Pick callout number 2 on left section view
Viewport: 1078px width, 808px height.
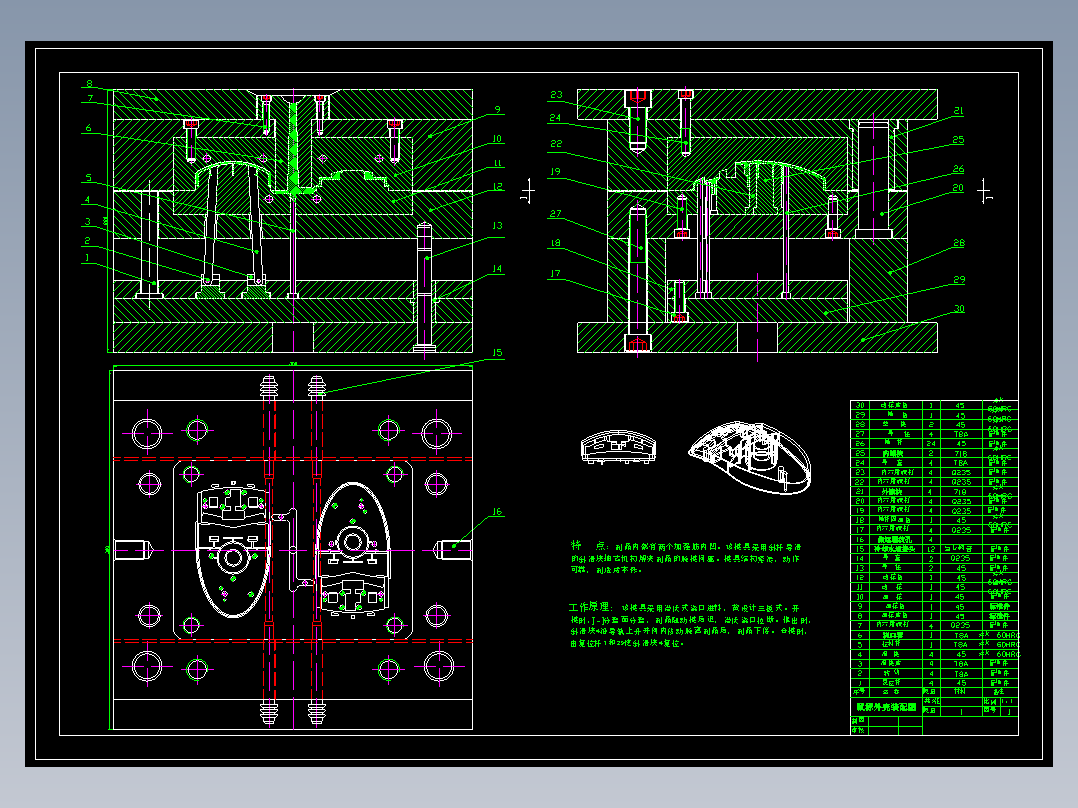pyautogui.click(x=87, y=241)
